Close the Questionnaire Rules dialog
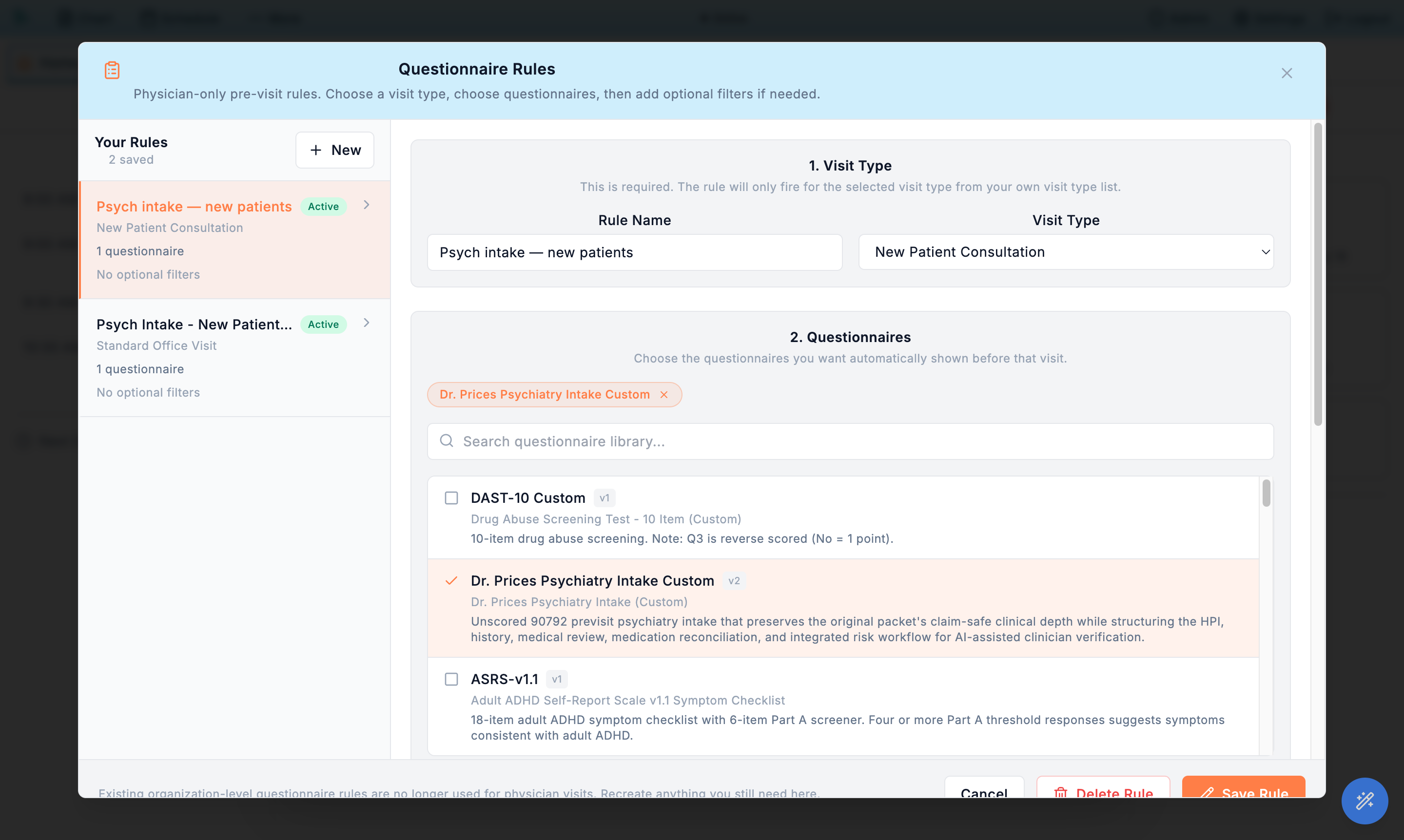The width and height of the screenshot is (1404, 840). pos(1286,73)
